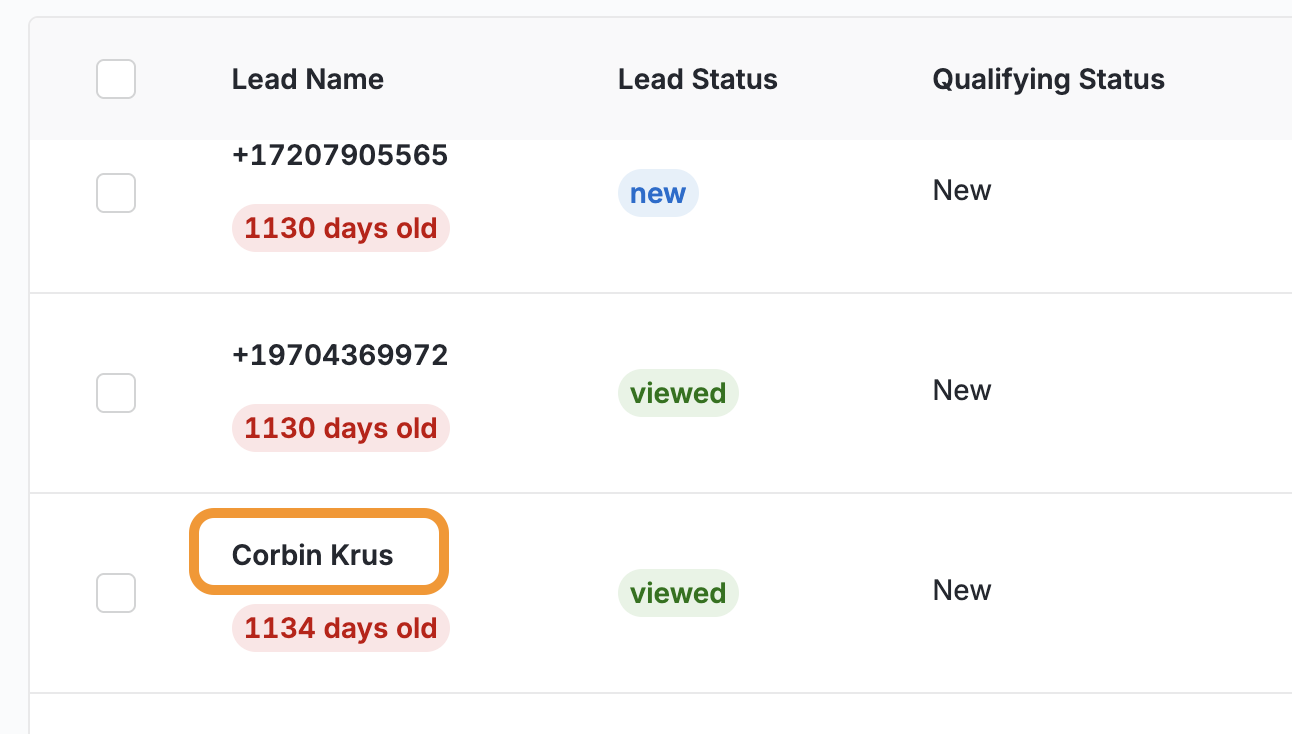Click the empty row below Corbin Krus
The width and height of the screenshot is (1292, 734).
pyautogui.click(x=661, y=714)
